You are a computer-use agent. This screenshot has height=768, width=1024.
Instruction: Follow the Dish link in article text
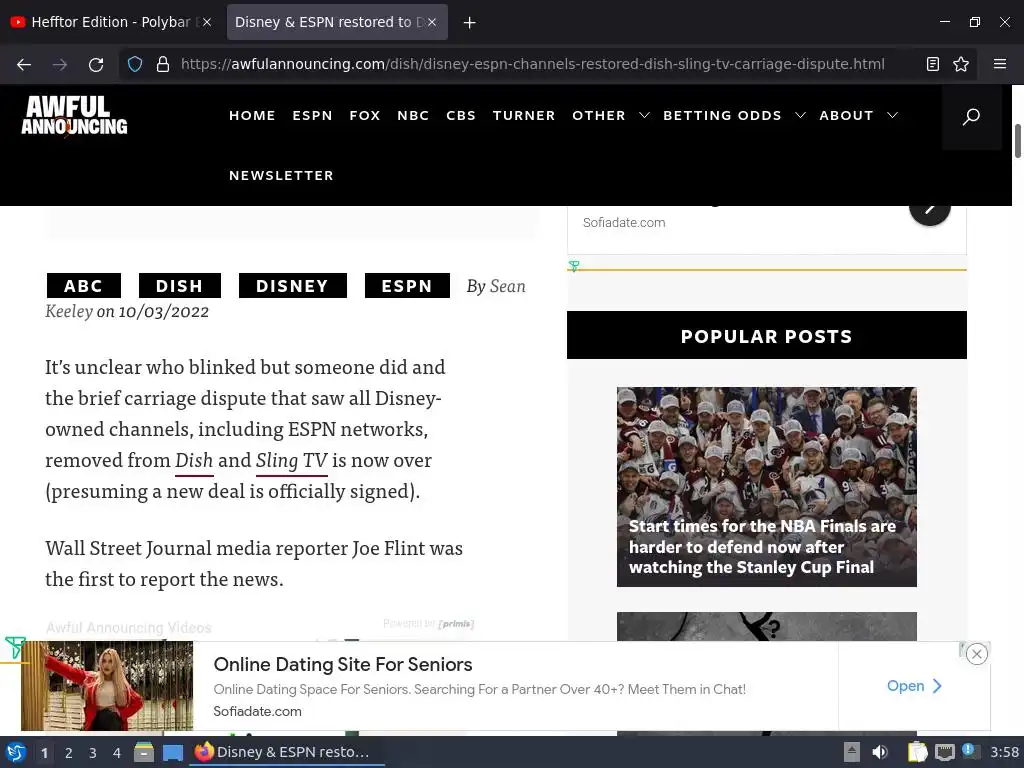(x=194, y=460)
